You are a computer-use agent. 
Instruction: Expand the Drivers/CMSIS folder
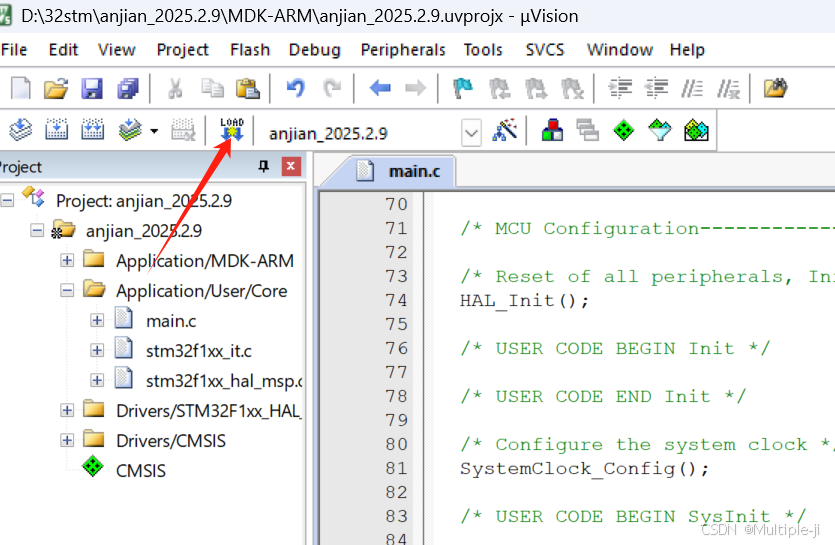(x=67, y=441)
